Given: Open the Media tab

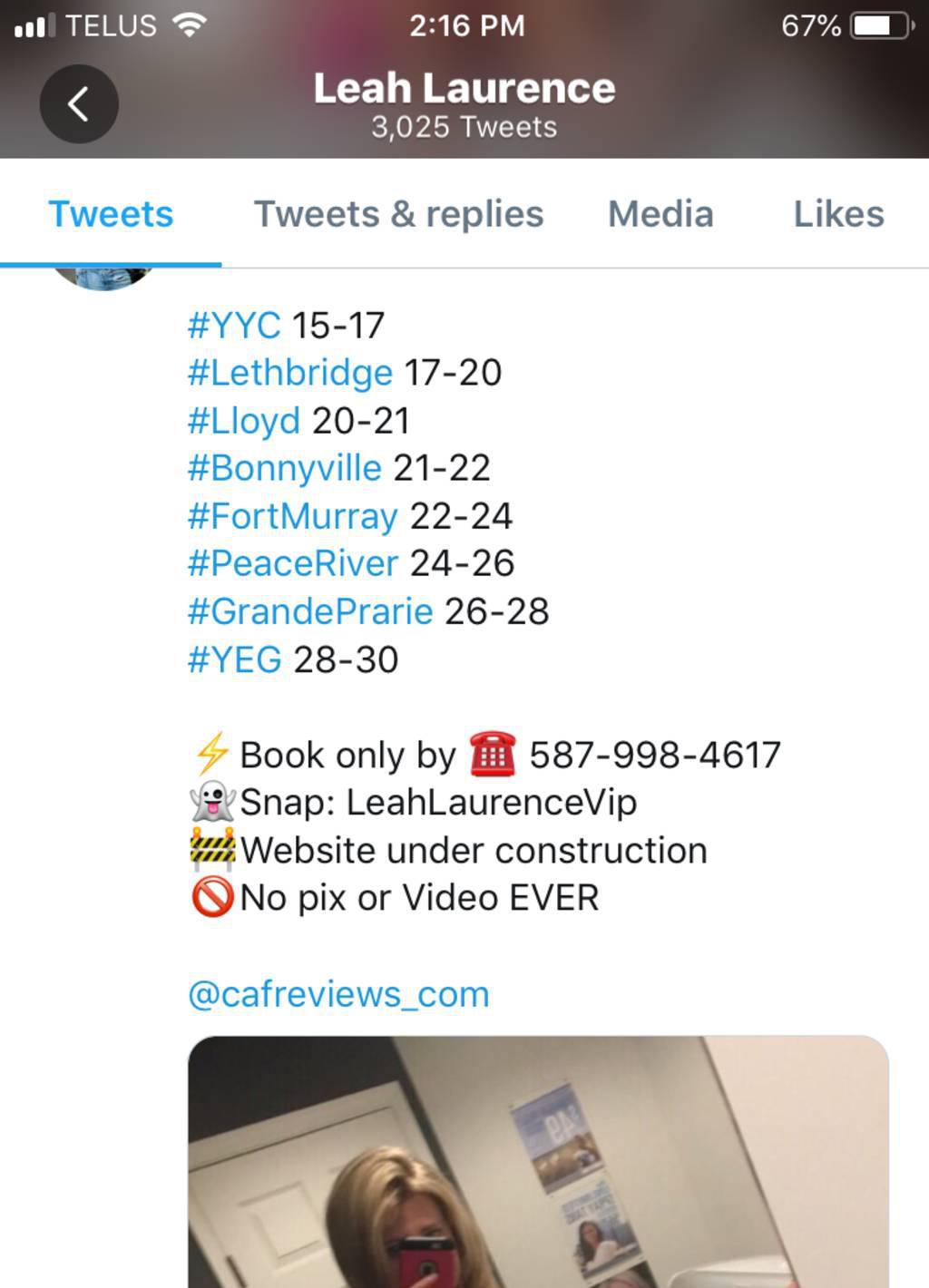Looking at the screenshot, I should pyautogui.click(x=660, y=214).
